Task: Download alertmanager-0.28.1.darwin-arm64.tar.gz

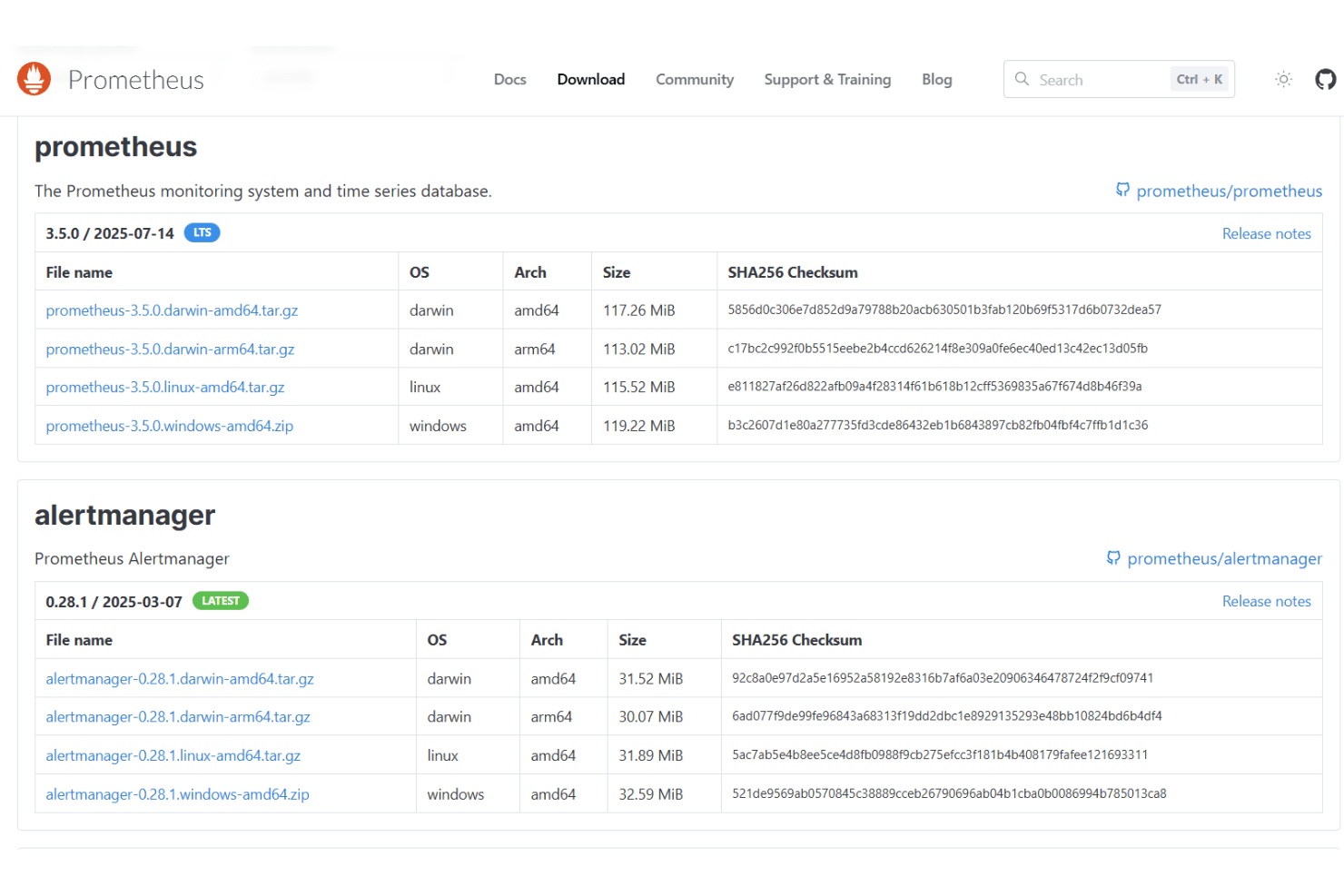Action: click(178, 716)
